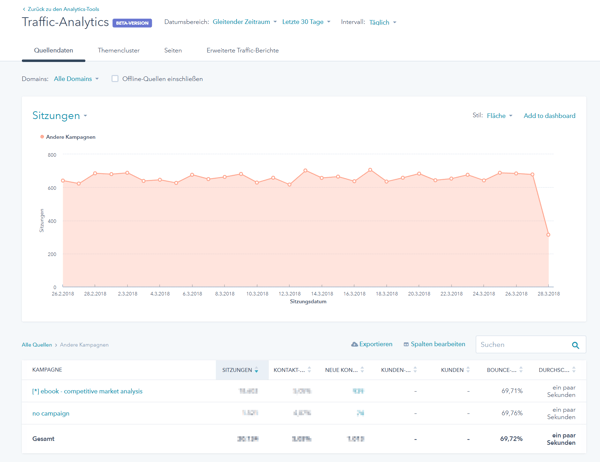
Task: Sort by the KUNDEN column arrows
Action: pyautogui.click(x=468, y=370)
